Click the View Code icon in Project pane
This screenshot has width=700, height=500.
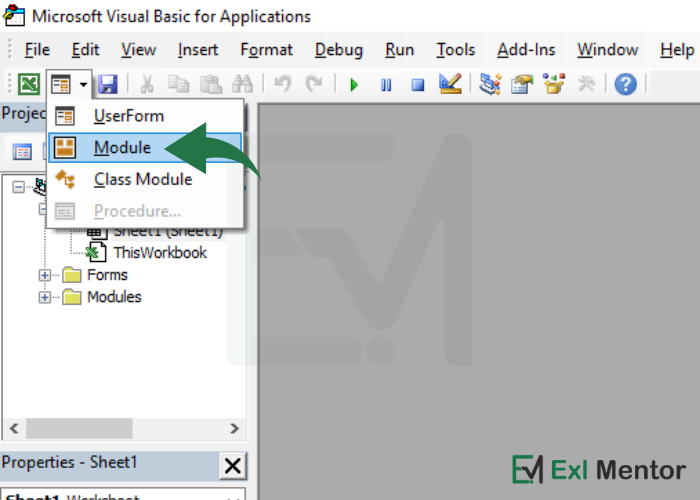[x=21, y=152]
